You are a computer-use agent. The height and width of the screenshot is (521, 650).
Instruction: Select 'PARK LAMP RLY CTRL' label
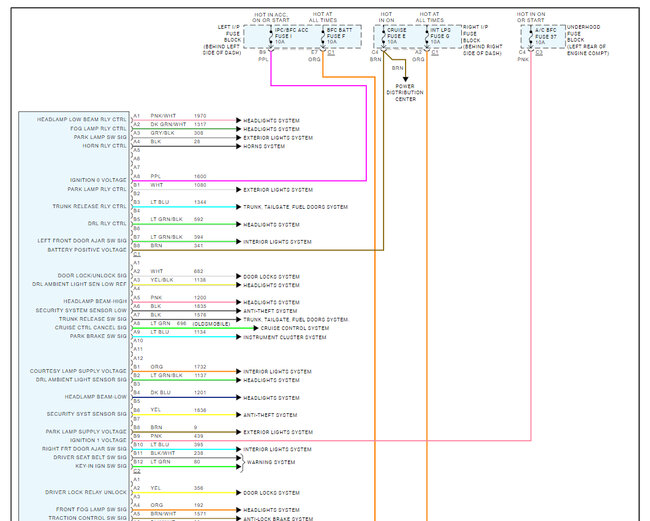click(97, 189)
